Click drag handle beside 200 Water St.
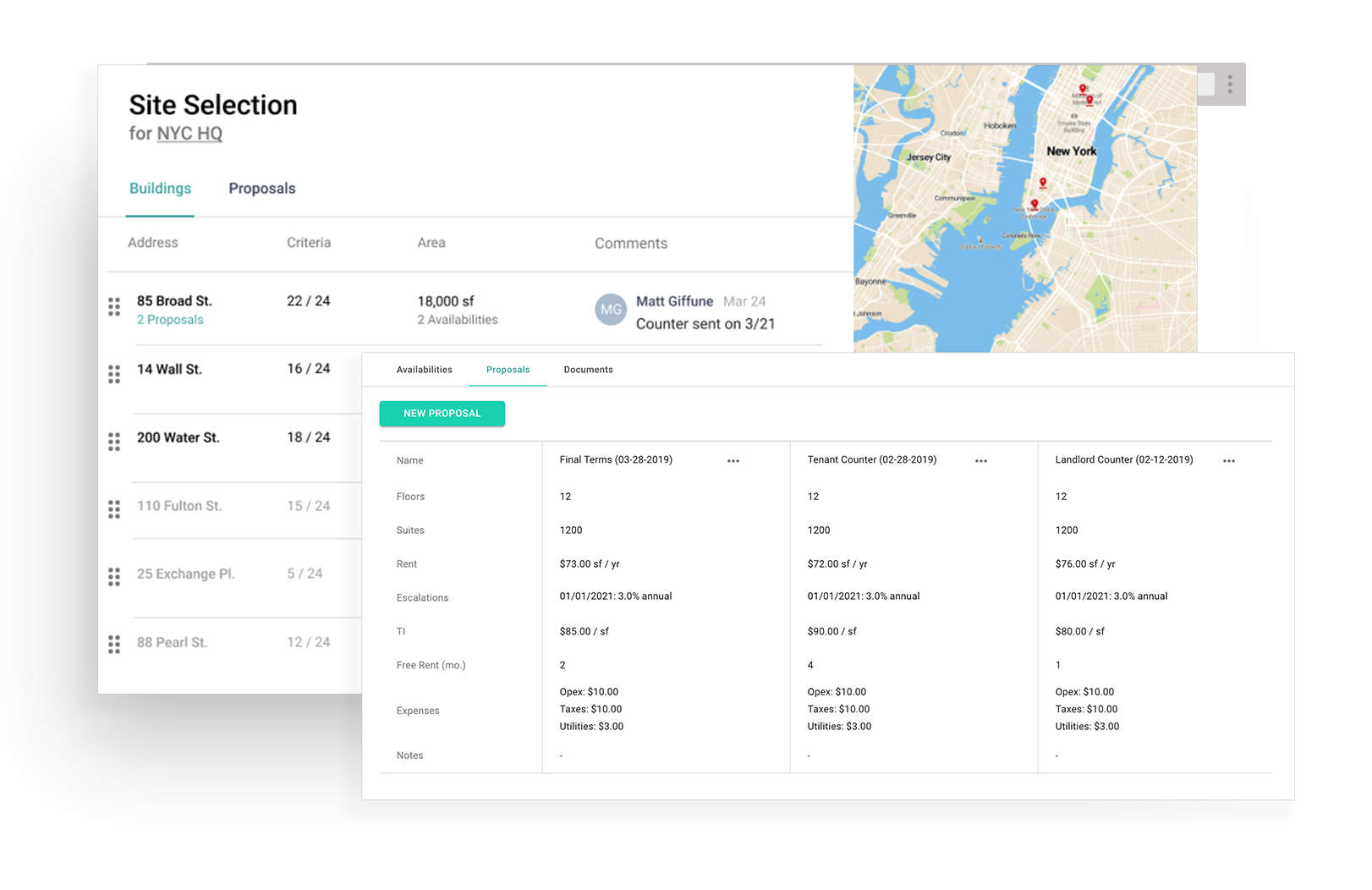The width and height of the screenshot is (1372, 890). (x=114, y=442)
